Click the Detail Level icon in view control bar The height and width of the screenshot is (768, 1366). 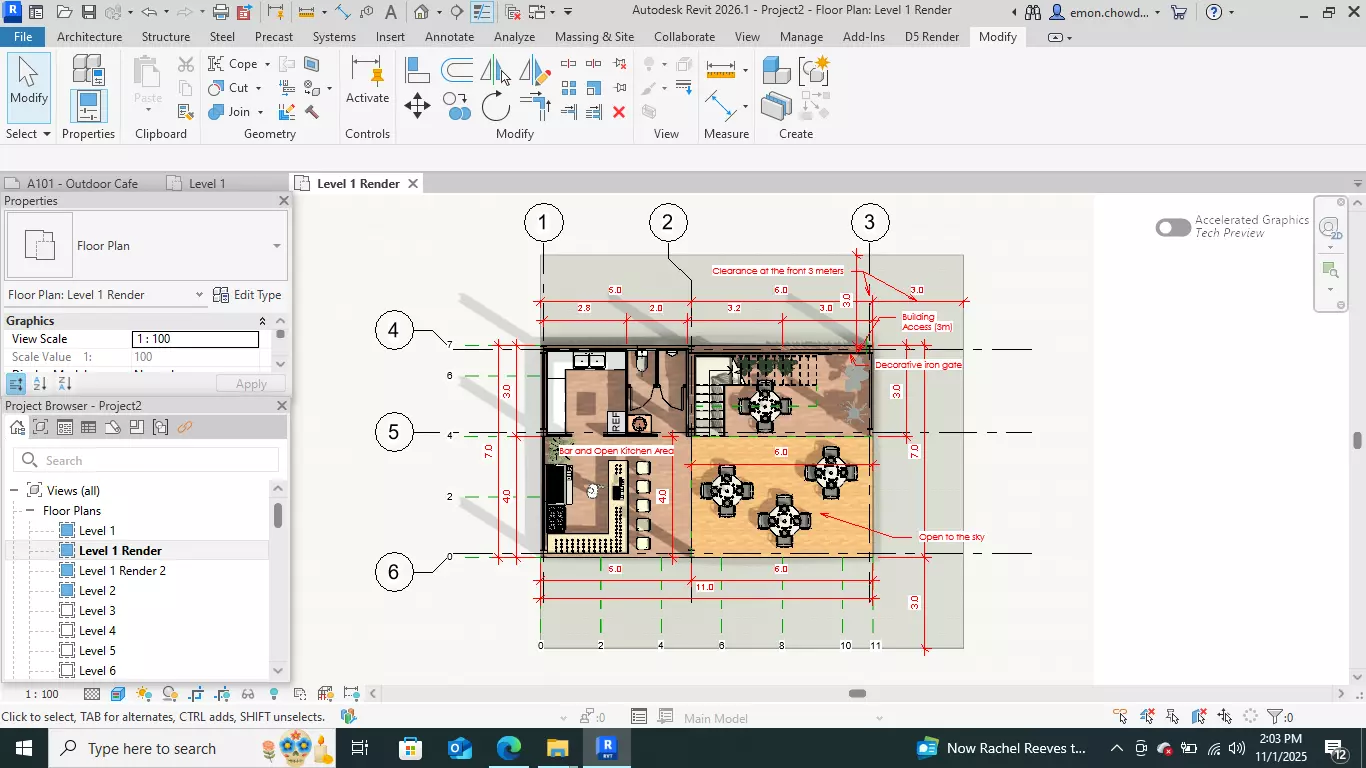coord(92,694)
